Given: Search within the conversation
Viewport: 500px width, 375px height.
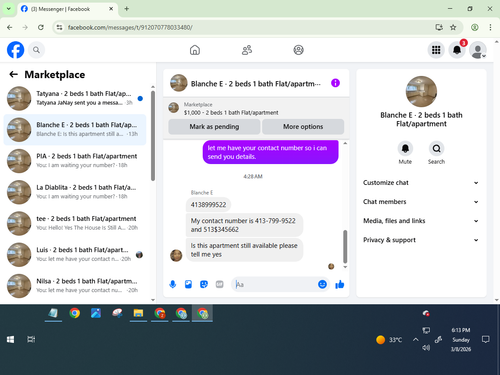Looking at the screenshot, I should tap(436, 148).
